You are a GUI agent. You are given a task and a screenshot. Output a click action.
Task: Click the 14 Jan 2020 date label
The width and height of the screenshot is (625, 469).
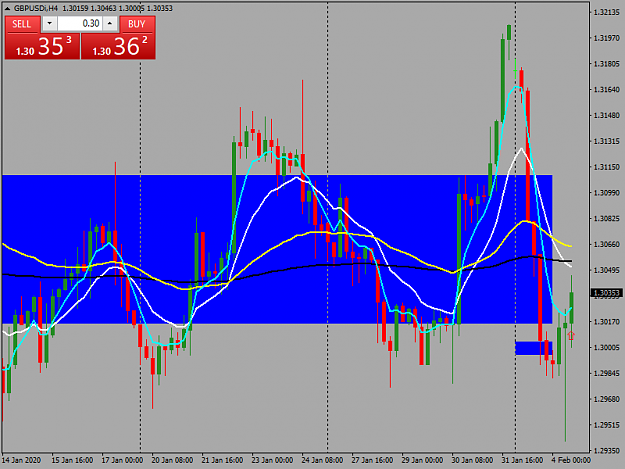22,460
